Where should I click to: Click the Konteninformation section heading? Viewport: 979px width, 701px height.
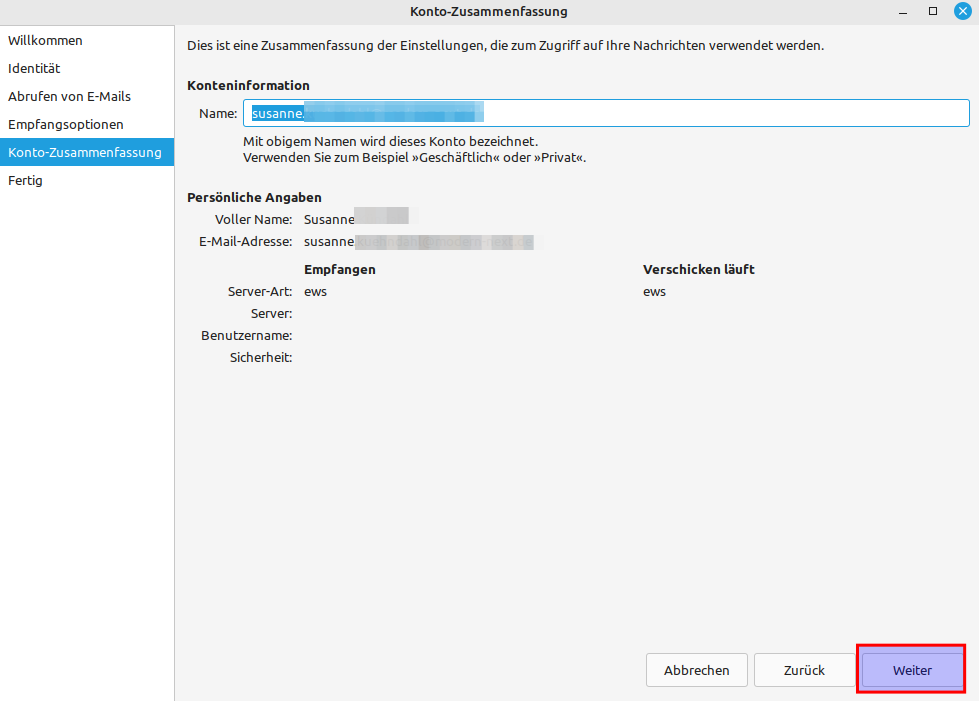pos(248,86)
